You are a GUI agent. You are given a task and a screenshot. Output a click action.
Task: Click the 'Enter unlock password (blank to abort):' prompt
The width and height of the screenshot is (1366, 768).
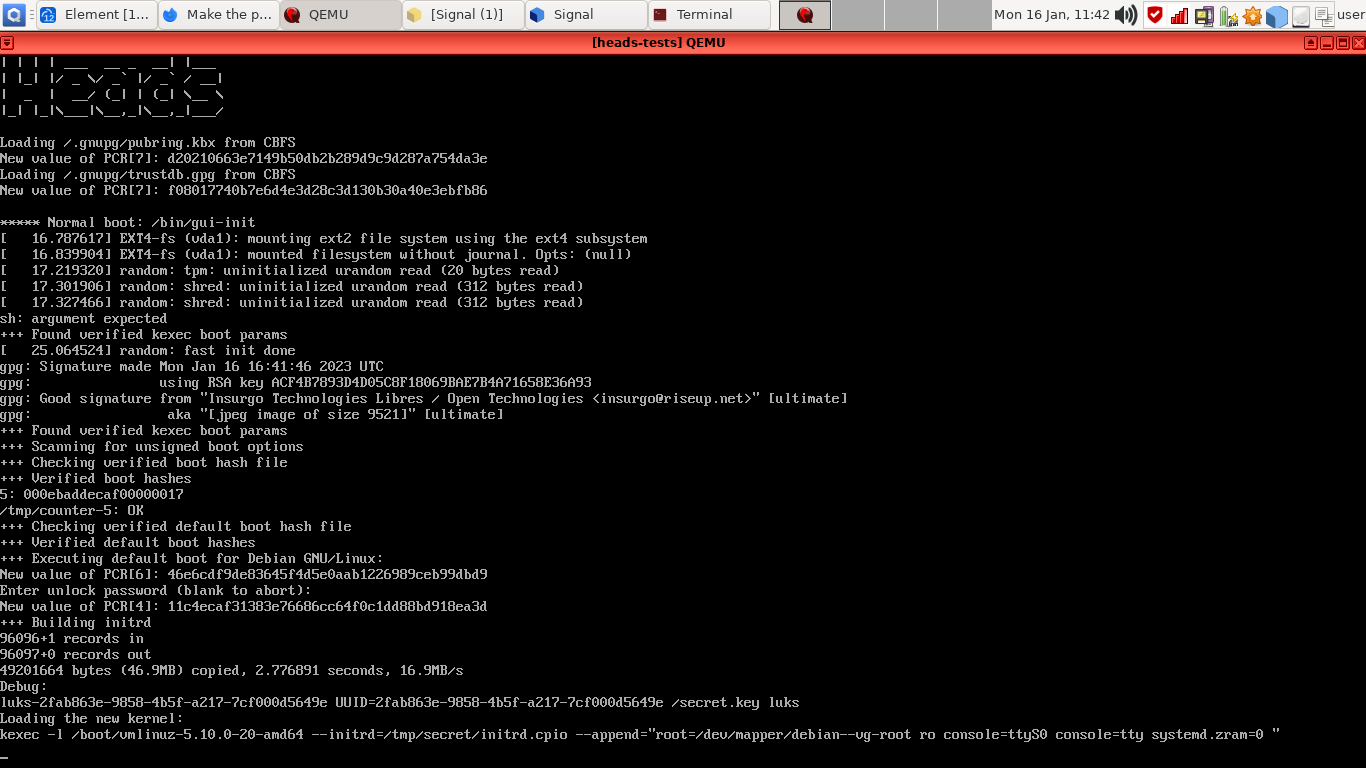click(x=156, y=591)
